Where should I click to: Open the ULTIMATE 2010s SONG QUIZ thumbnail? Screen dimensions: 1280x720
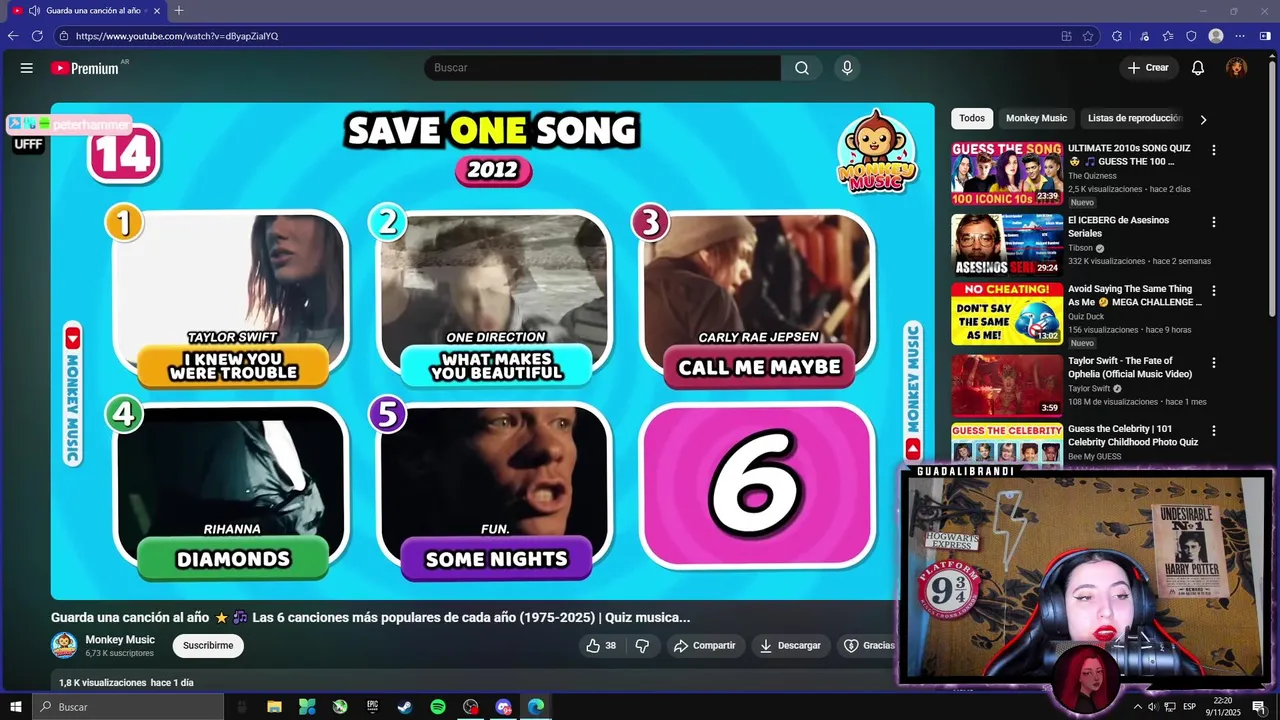tap(1007, 173)
